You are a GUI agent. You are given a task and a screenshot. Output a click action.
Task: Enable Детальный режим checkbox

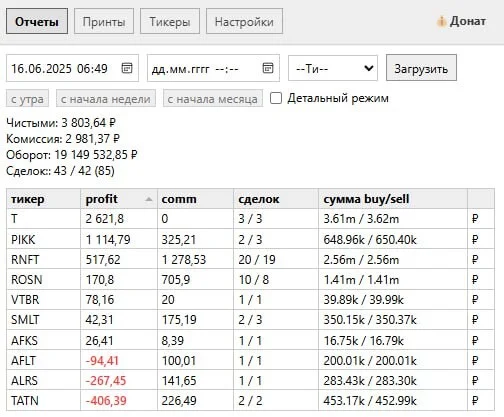click(x=276, y=98)
